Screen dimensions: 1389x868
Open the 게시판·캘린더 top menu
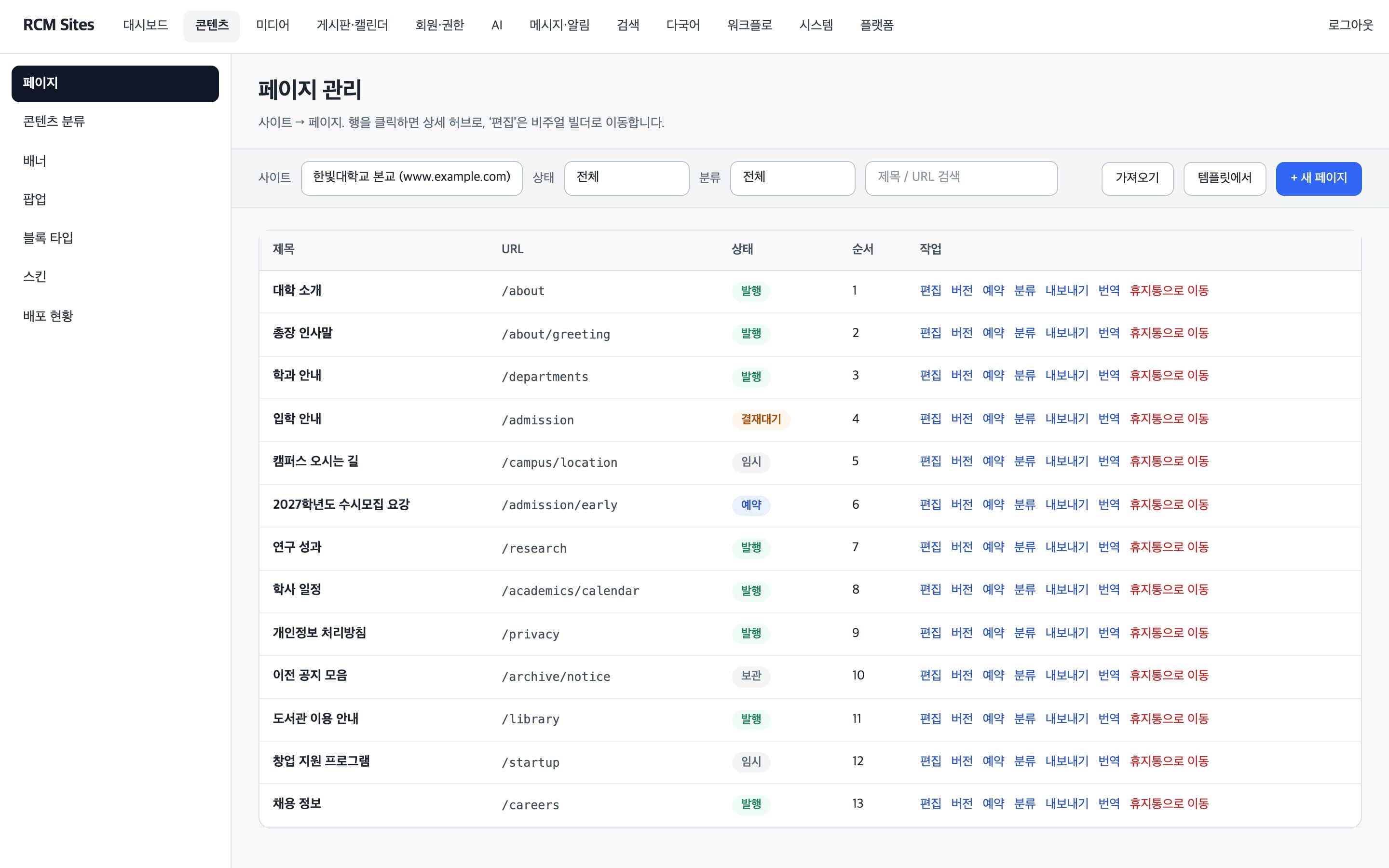point(352,25)
